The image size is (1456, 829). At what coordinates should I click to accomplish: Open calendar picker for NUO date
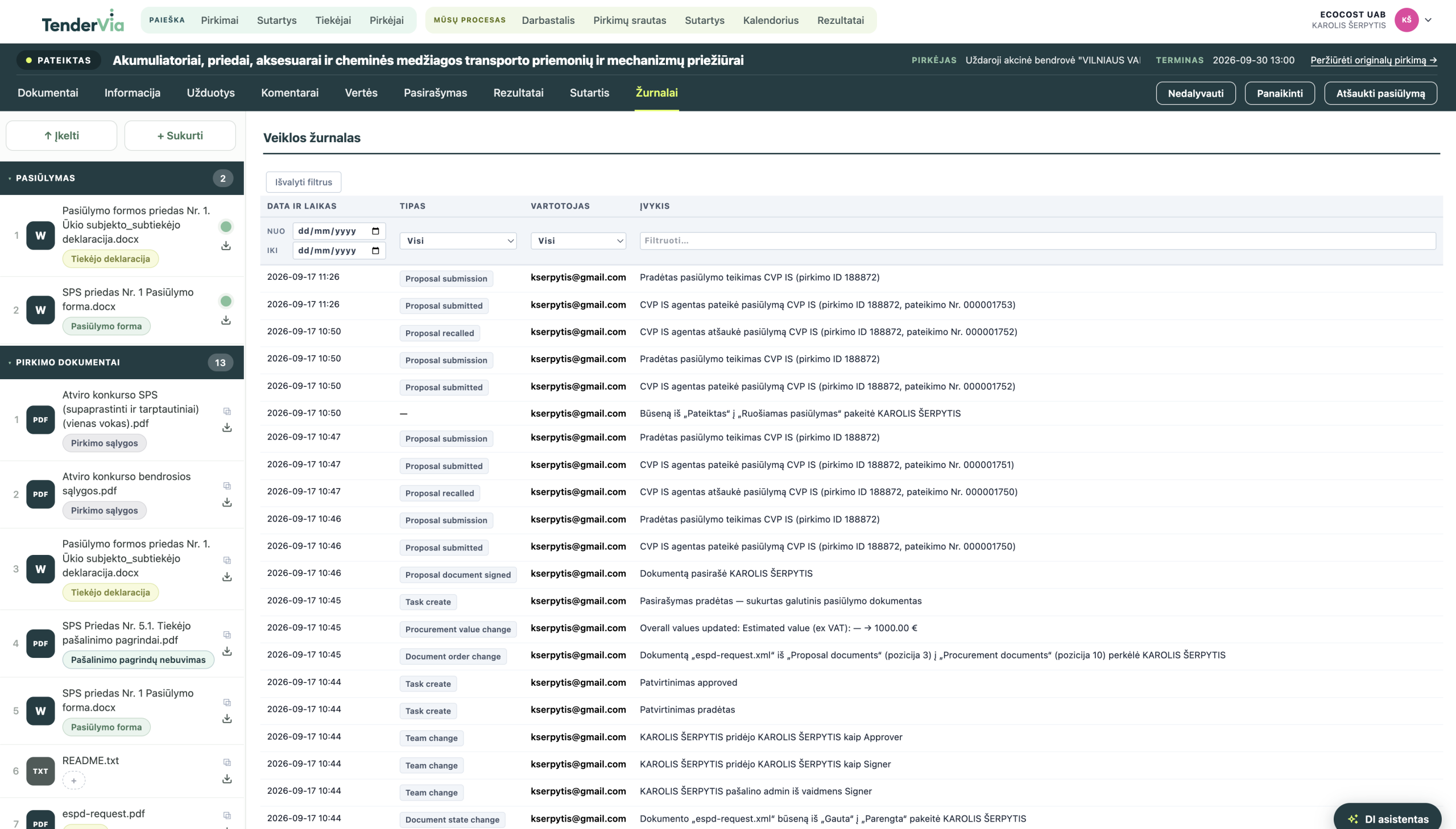(375, 231)
